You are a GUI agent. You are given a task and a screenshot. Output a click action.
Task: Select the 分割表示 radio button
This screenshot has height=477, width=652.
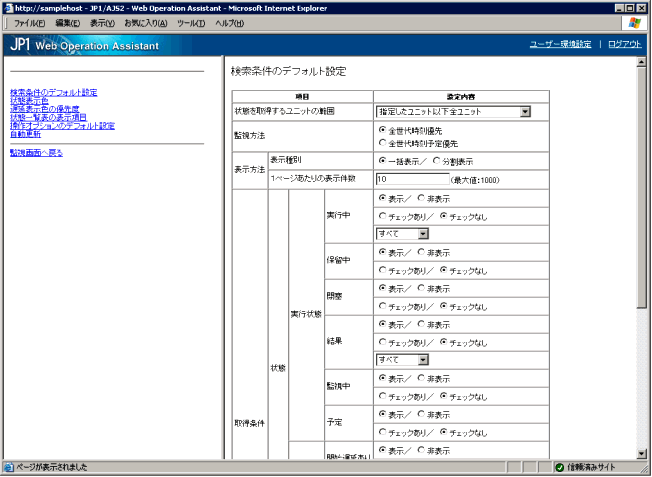[436, 161]
